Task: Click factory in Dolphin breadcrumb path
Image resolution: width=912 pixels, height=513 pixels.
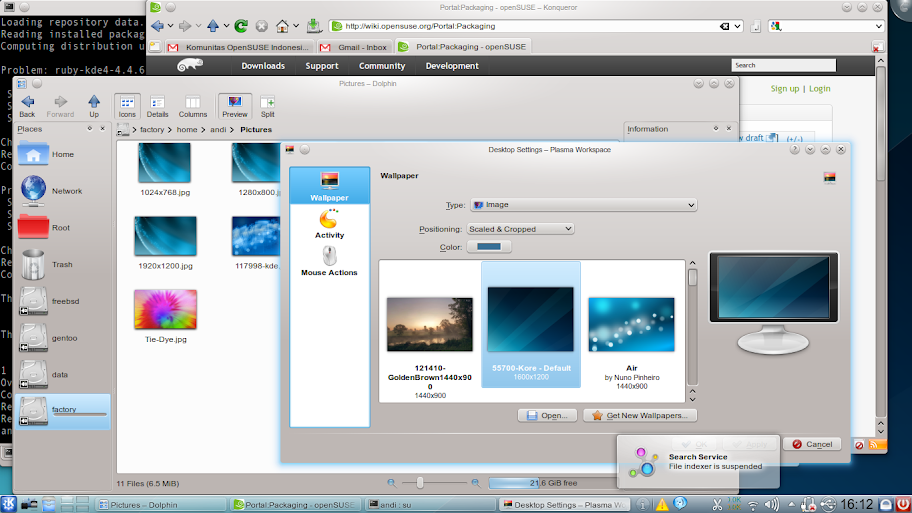Action: click(x=152, y=130)
